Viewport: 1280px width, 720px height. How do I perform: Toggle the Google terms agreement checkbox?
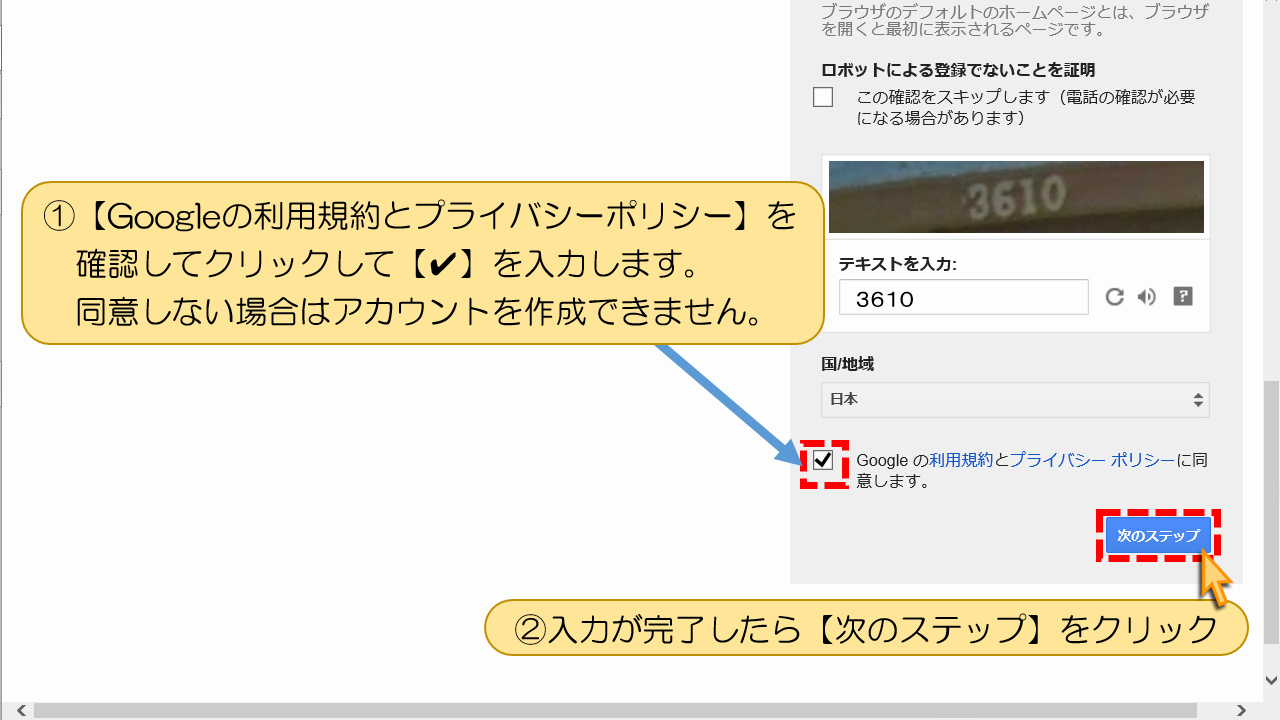pos(823,460)
